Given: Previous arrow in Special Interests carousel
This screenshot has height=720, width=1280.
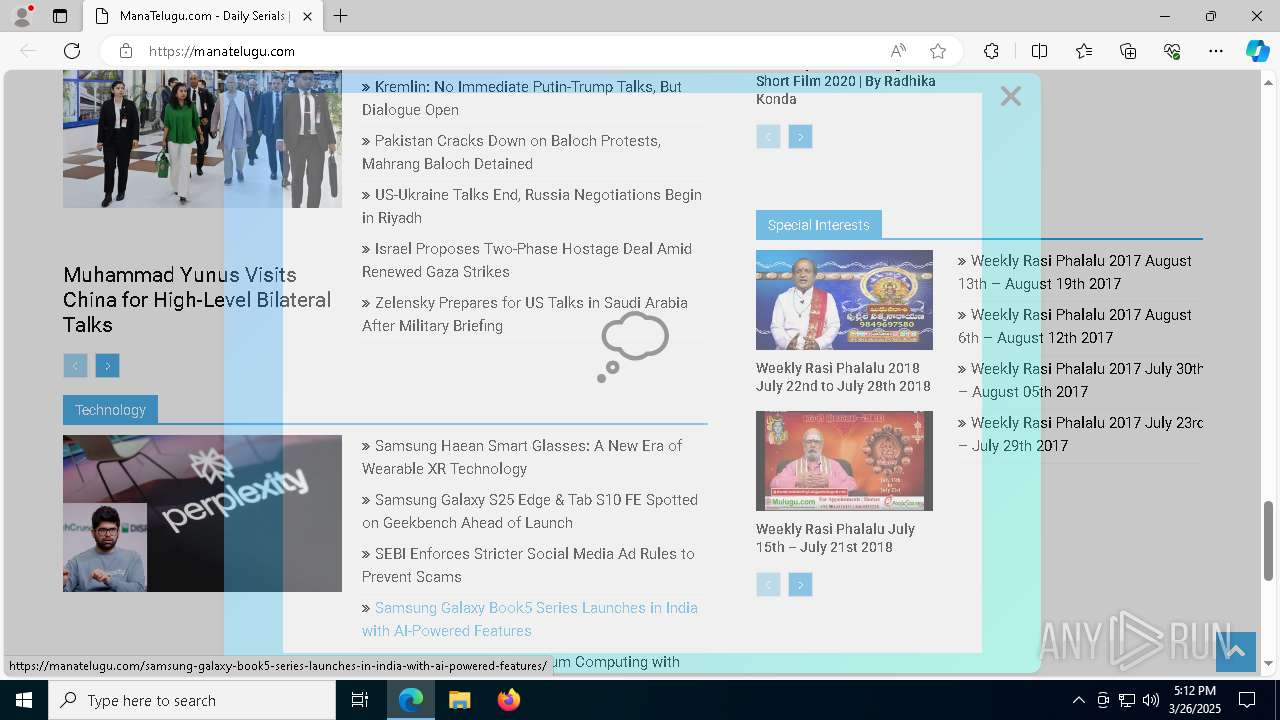Looking at the screenshot, I should point(768,585).
